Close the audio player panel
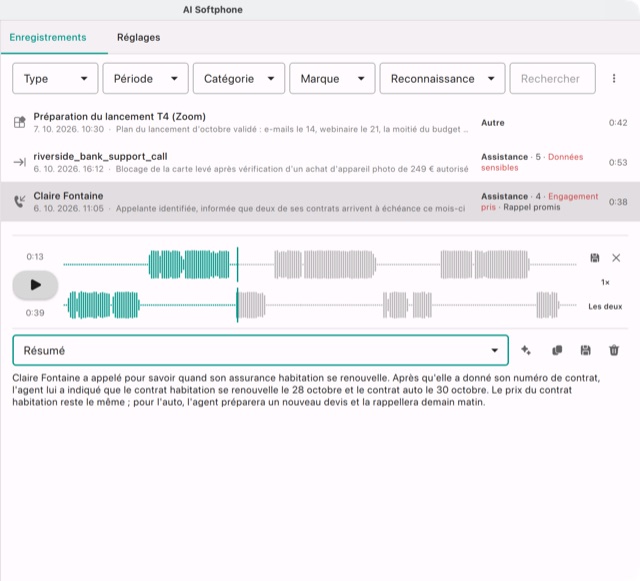Image resolution: width=640 pixels, height=581 pixels. point(616,258)
